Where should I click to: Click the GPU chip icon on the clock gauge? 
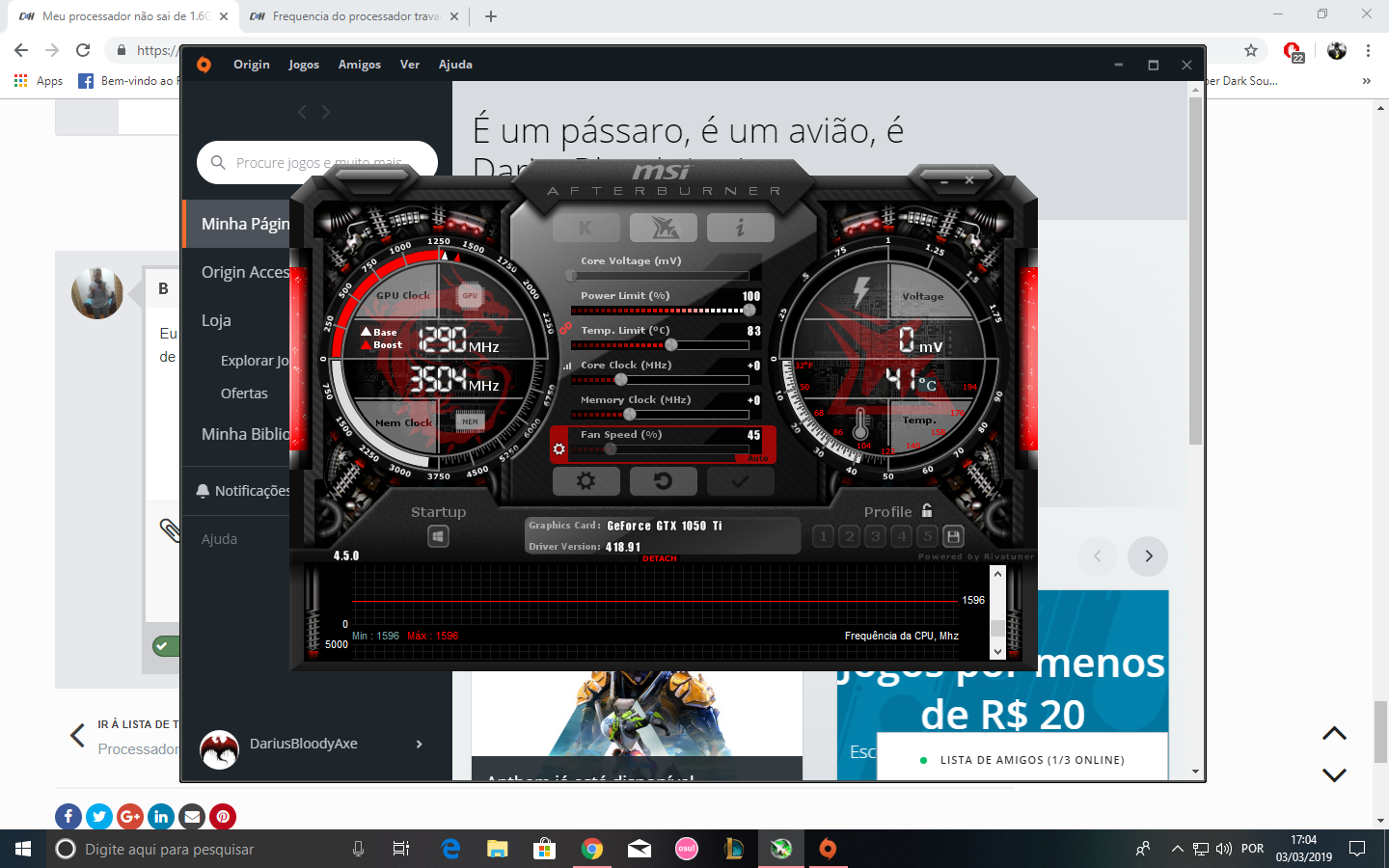470,296
